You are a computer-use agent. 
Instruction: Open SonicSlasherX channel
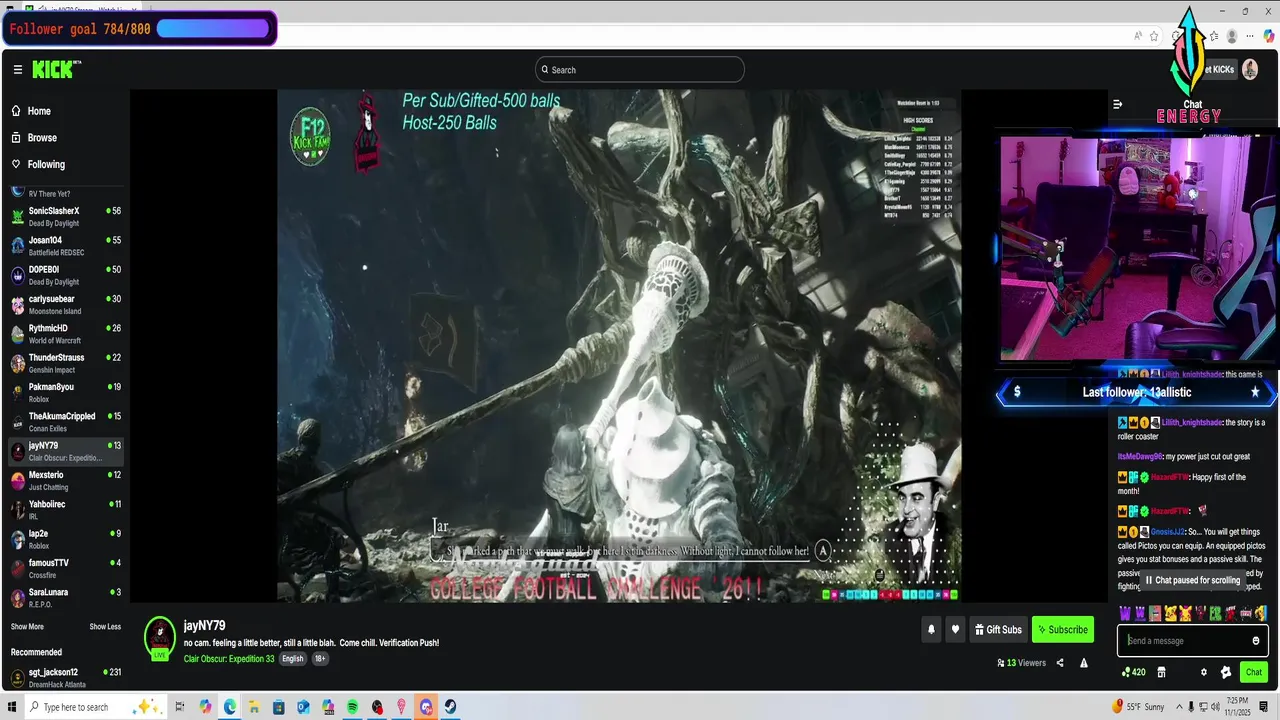(x=66, y=217)
